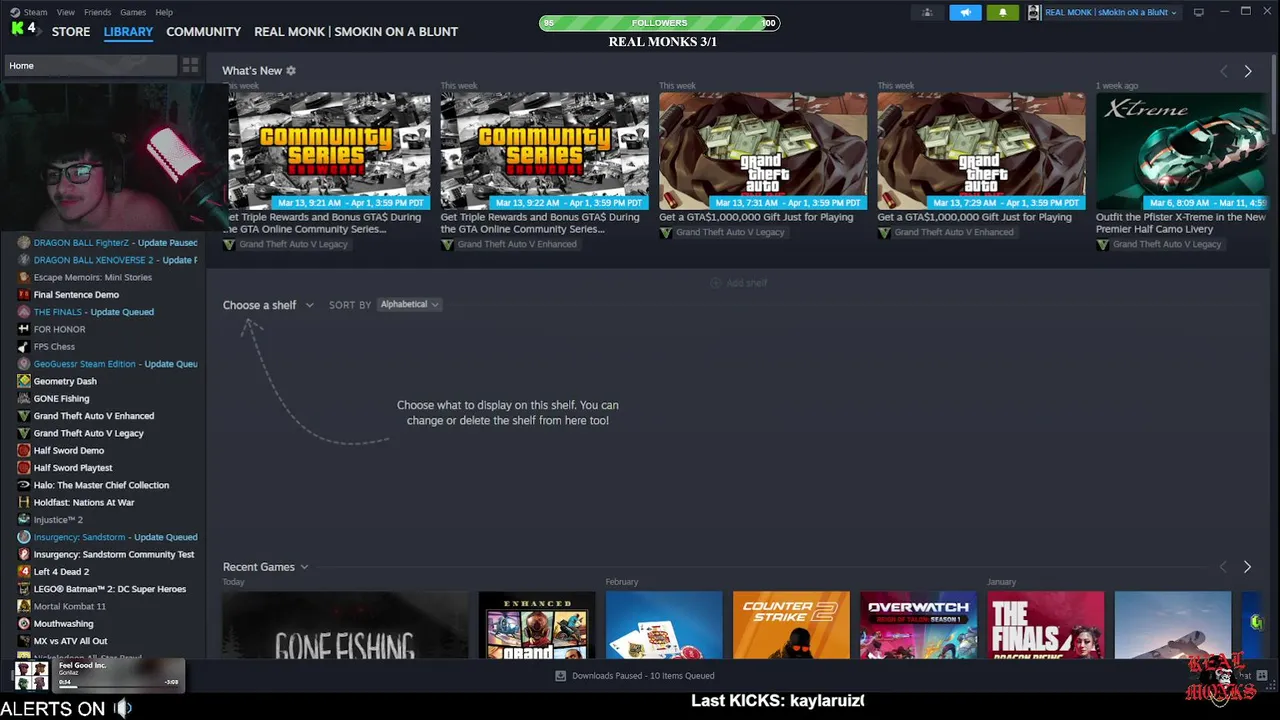
Task: Click the GONE Fishing game icon
Action: [x=24, y=398]
